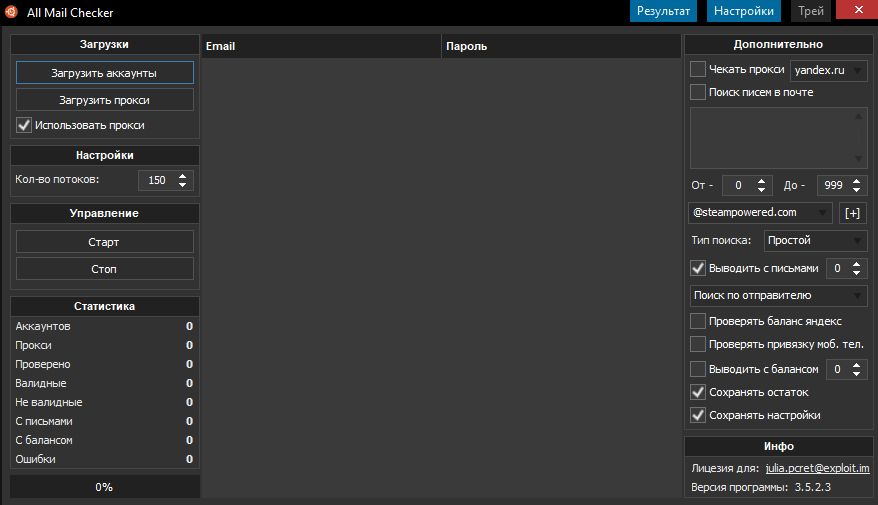Image resolution: width=878 pixels, height=505 pixels.
Task: Click text area scrollbar up arrow
Action: pyautogui.click(x=858, y=116)
